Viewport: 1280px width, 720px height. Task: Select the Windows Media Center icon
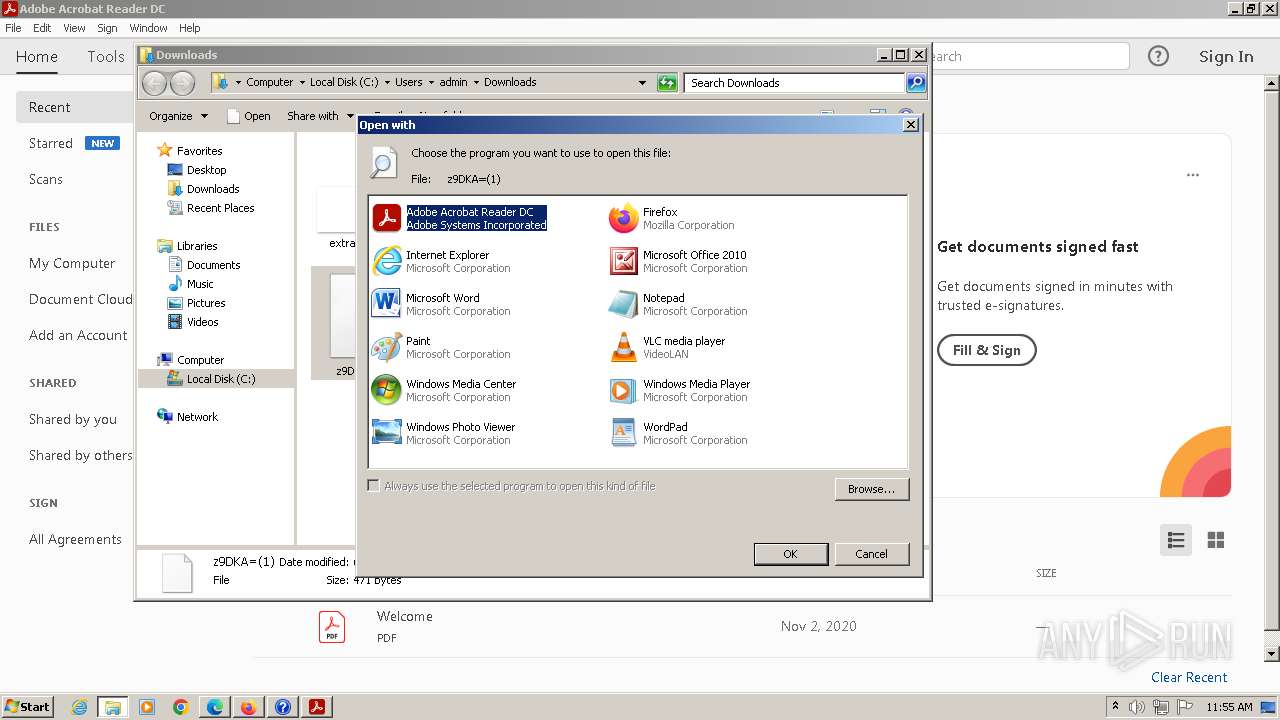click(x=387, y=390)
